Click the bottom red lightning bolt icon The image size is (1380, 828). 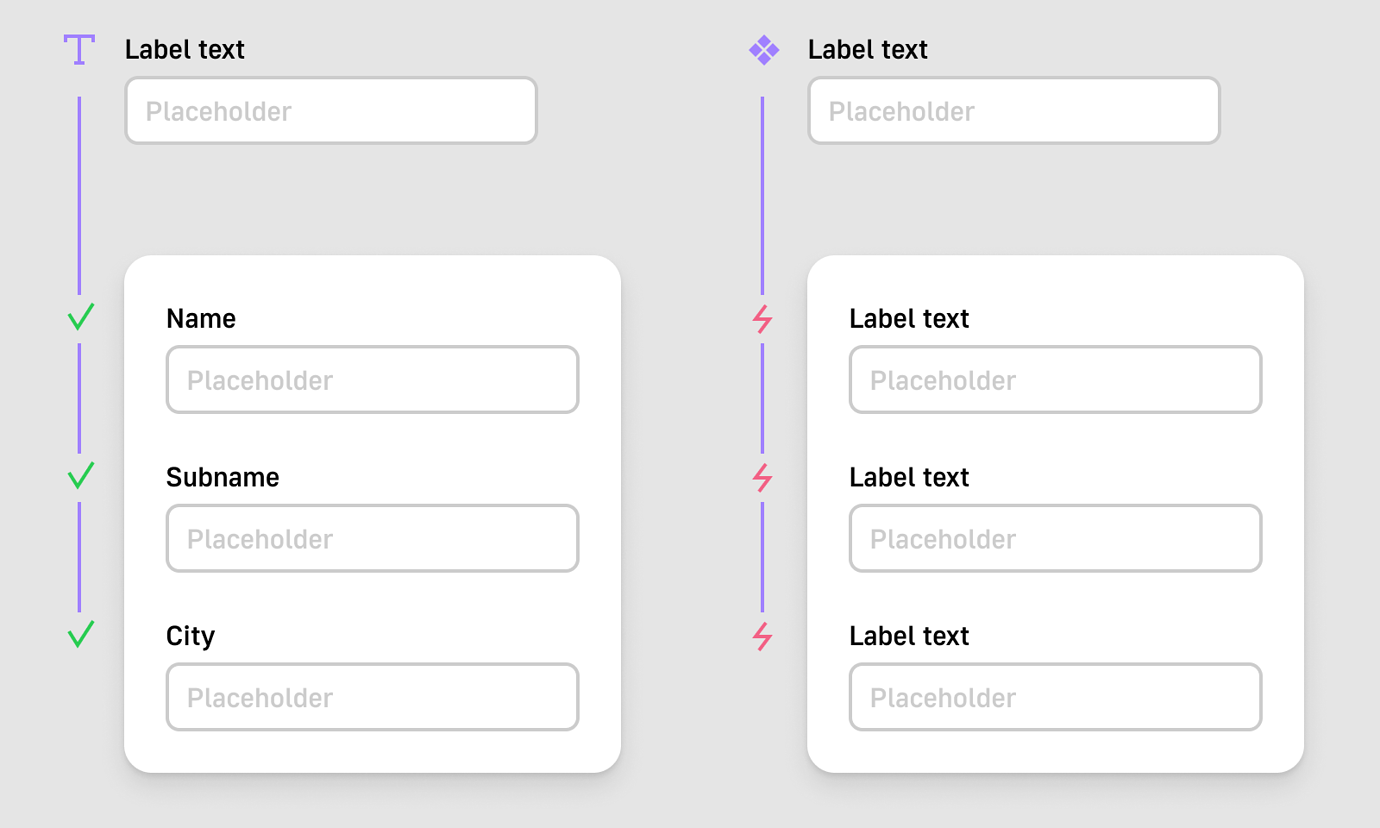tap(763, 636)
